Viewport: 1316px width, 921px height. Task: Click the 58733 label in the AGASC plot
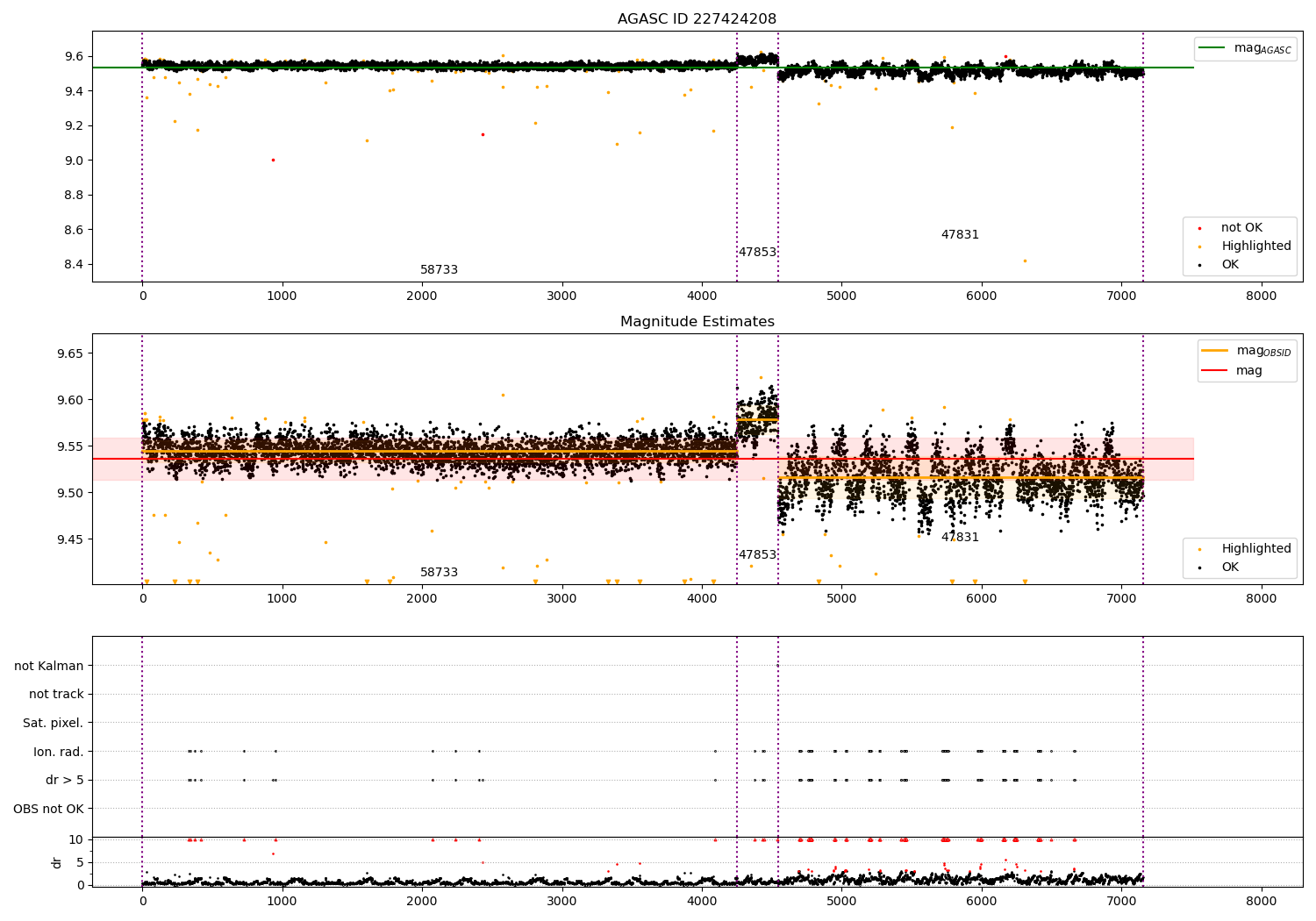click(x=439, y=270)
